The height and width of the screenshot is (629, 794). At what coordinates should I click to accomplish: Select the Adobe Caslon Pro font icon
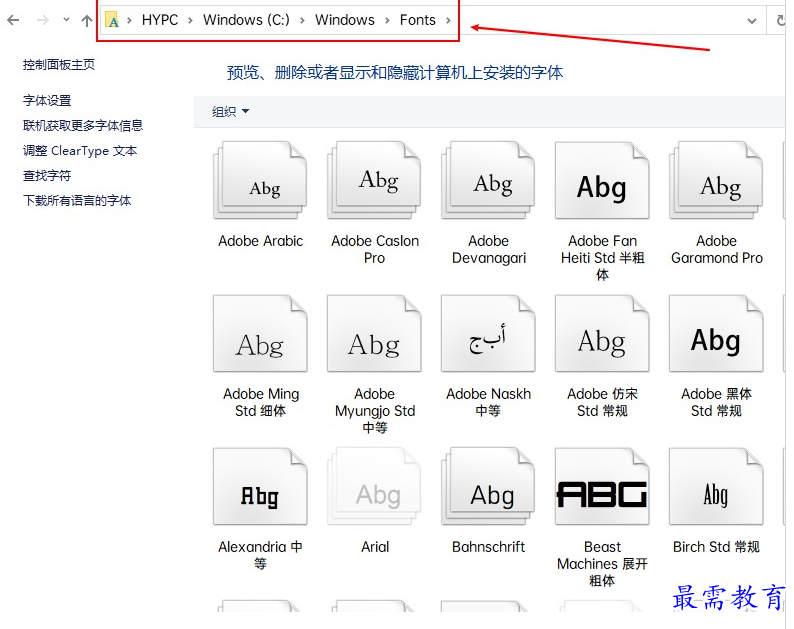(x=374, y=180)
